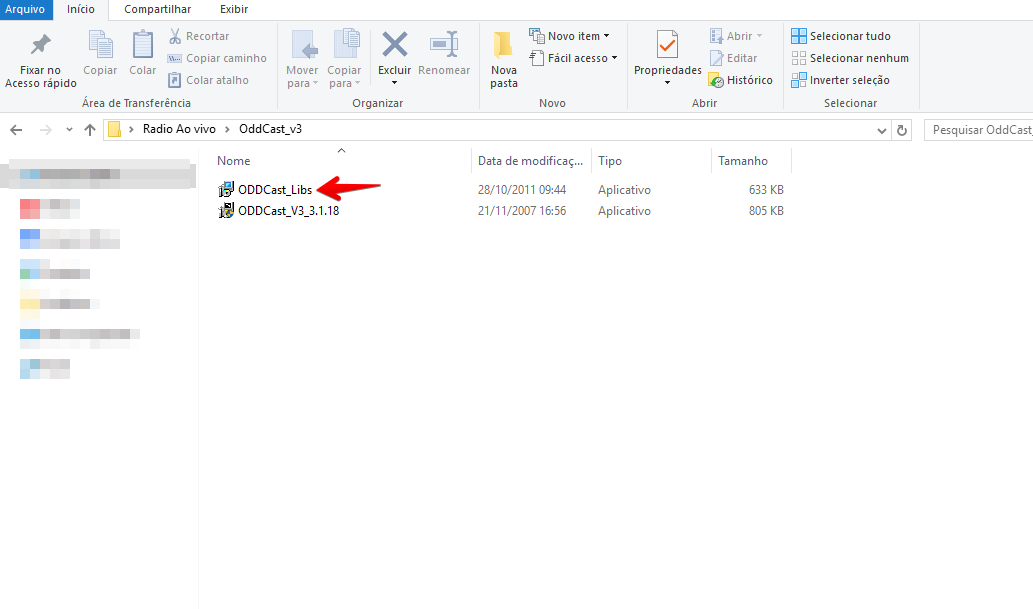This screenshot has width=1033, height=609.
Task: Click the Pesquisar OddCast search box
Action: [979, 130]
